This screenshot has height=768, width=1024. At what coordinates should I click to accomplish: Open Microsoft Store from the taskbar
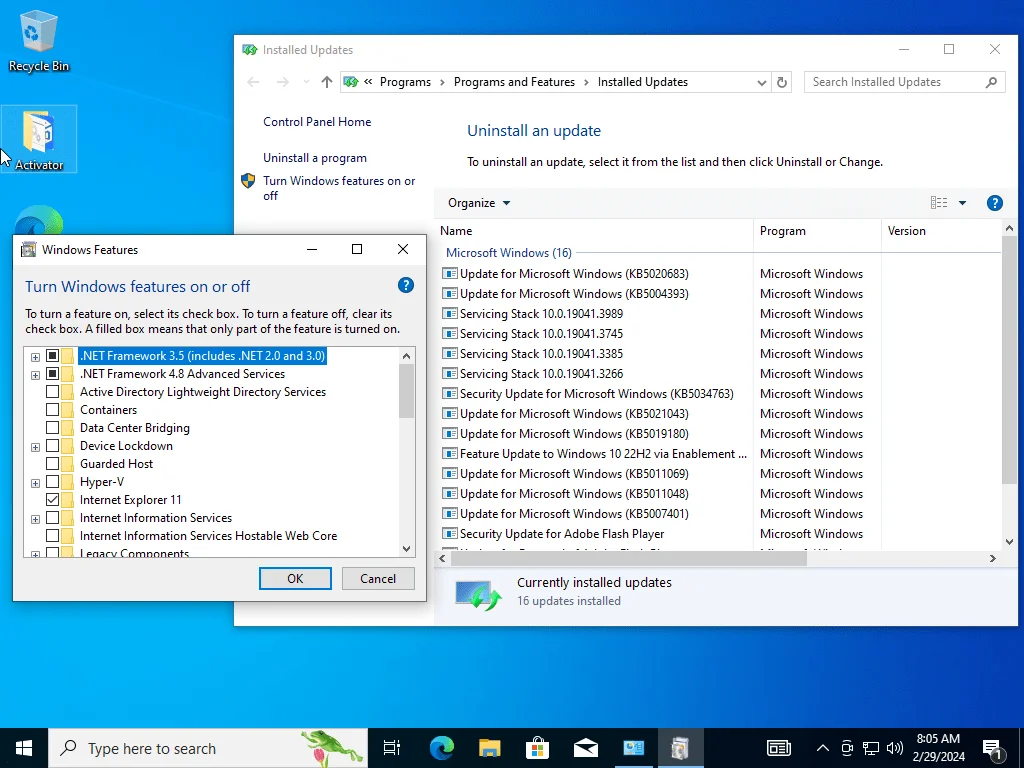[537, 748]
